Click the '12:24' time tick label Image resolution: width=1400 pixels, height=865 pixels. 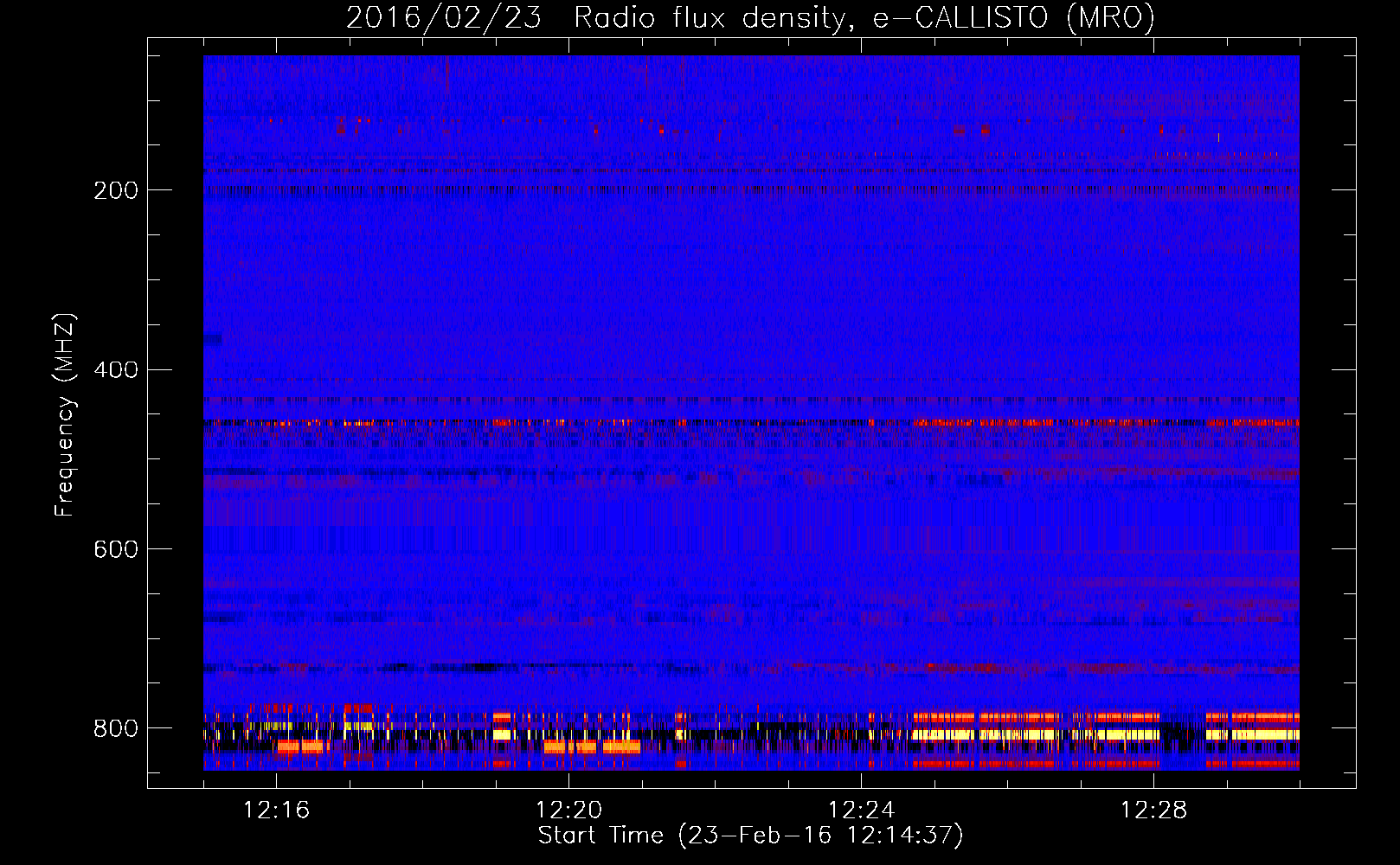click(x=861, y=811)
